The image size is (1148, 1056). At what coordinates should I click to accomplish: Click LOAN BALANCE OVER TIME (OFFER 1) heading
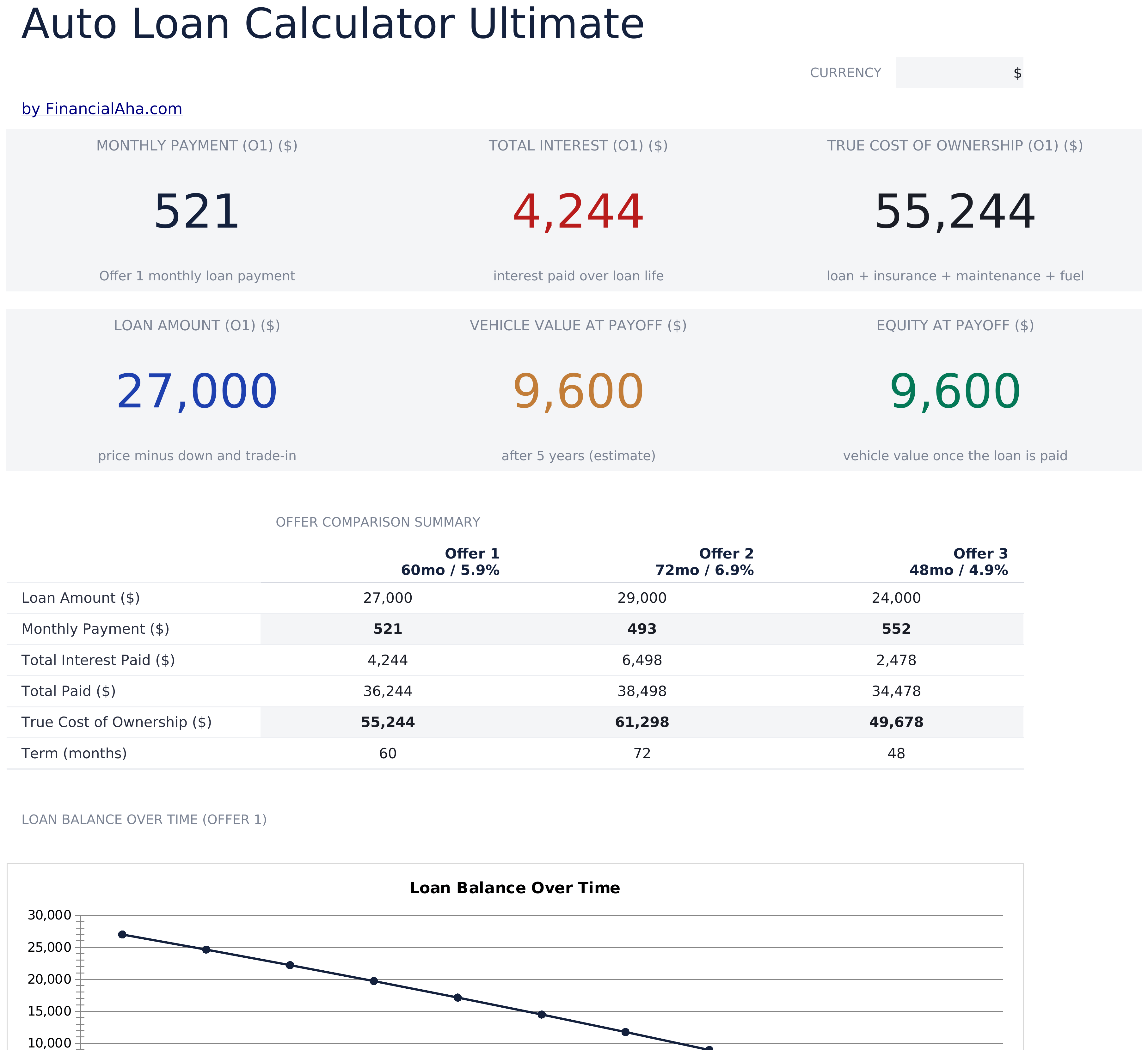pyautogui.click(x=144, y=820)
